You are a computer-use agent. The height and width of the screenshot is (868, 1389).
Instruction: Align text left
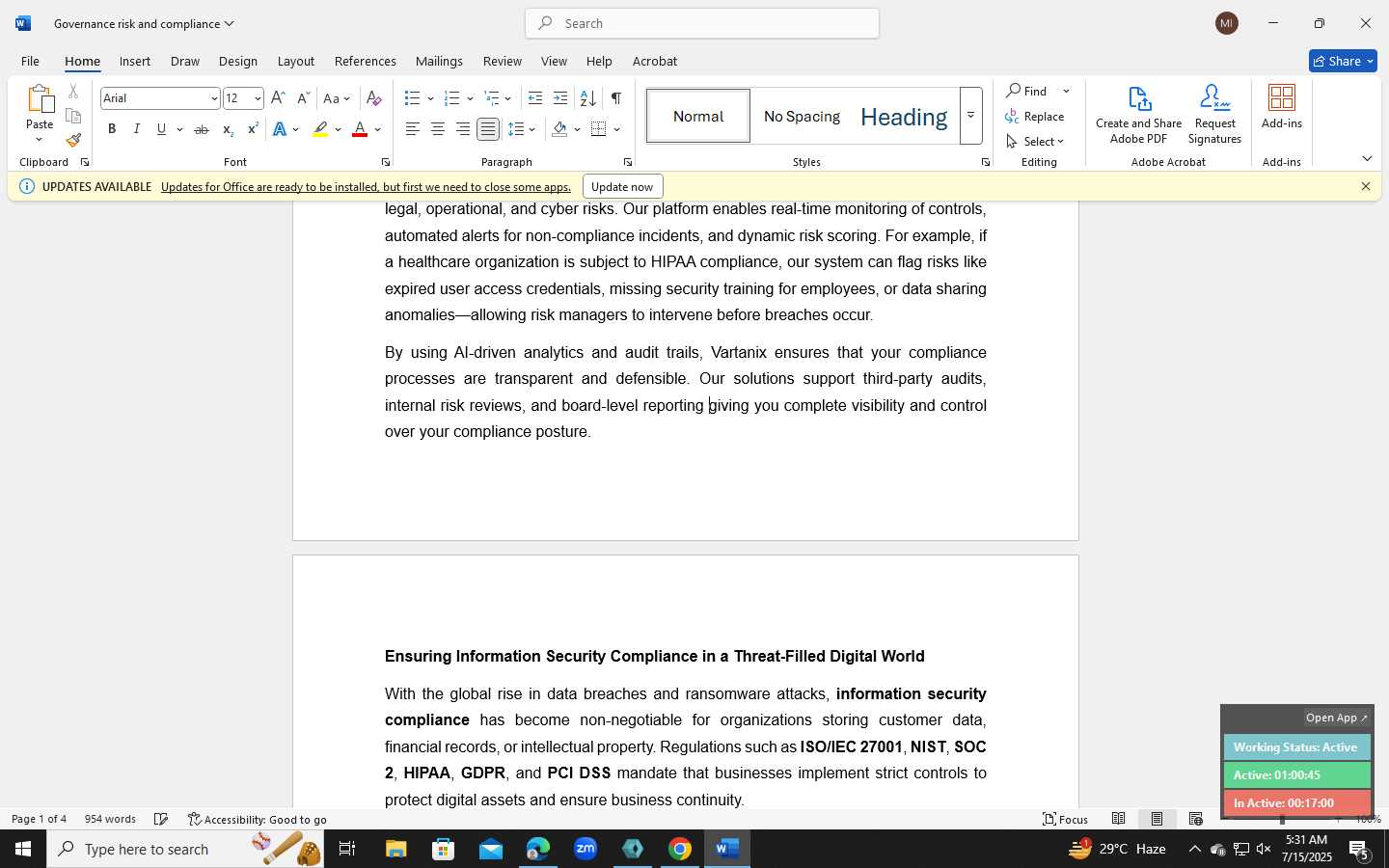(x=413, y=129)
